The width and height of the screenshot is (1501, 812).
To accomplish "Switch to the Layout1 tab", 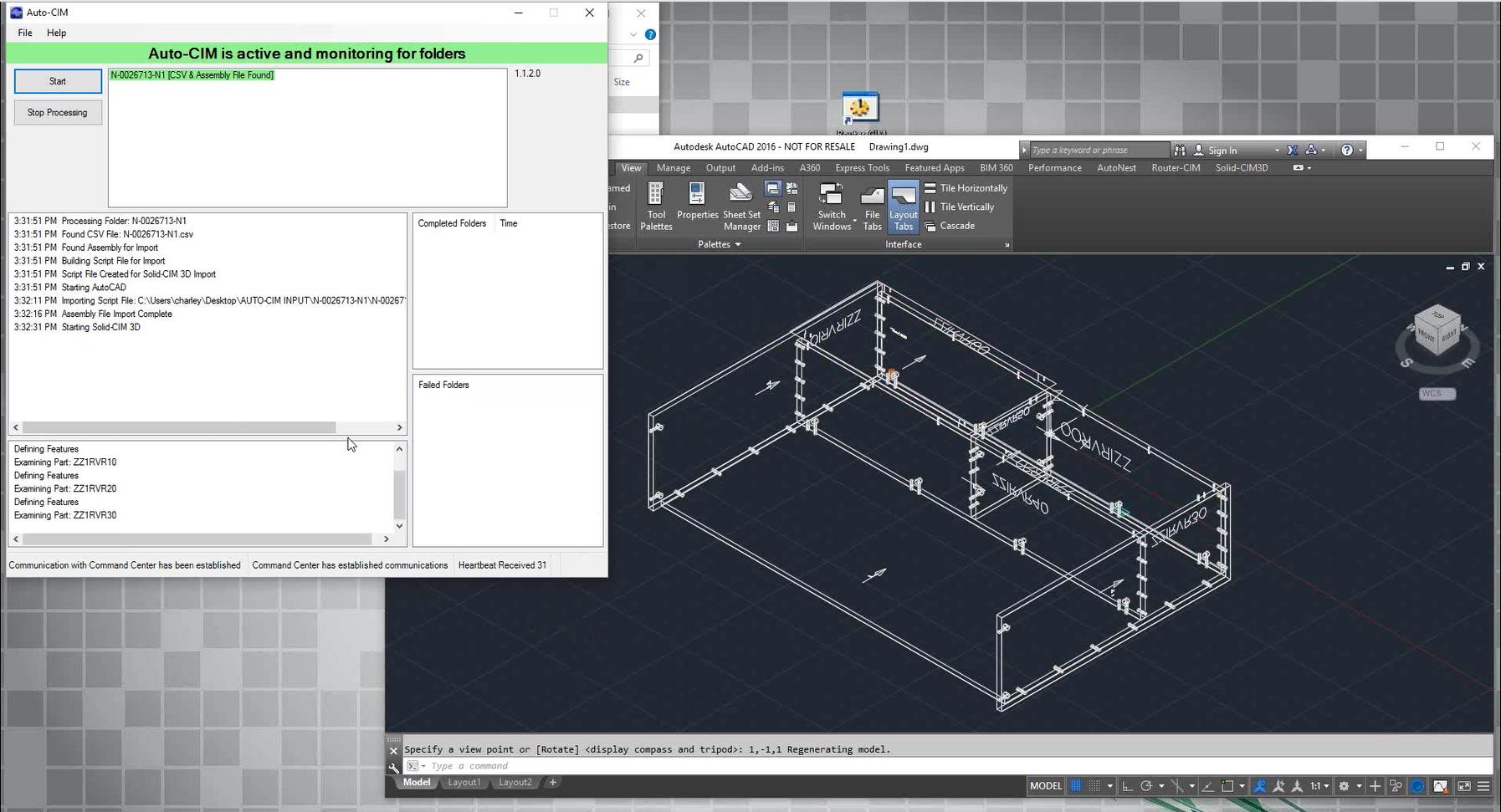I will [x=464, y=783].
